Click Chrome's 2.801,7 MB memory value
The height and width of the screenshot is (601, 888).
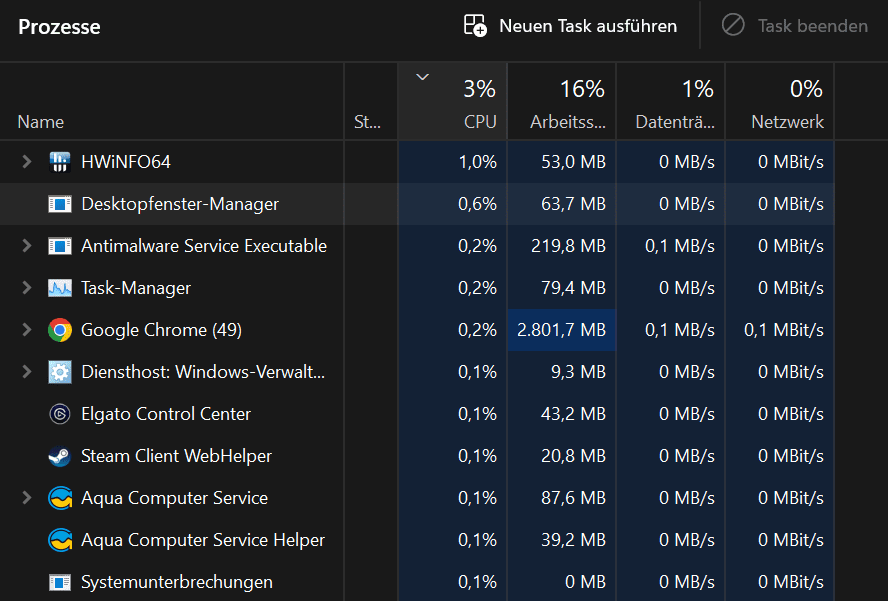pos(561,330)
